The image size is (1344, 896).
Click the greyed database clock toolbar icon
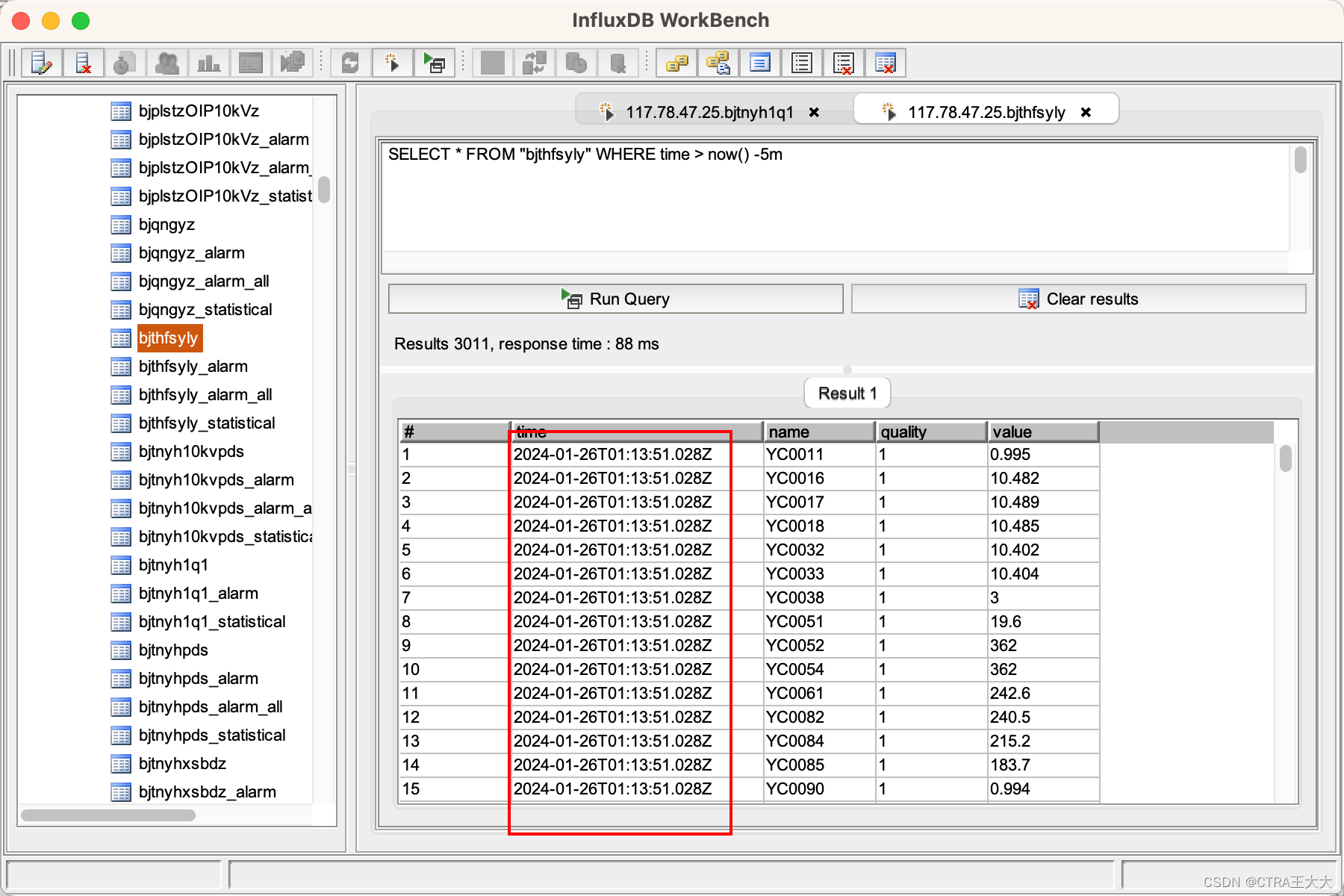[576, 63]
